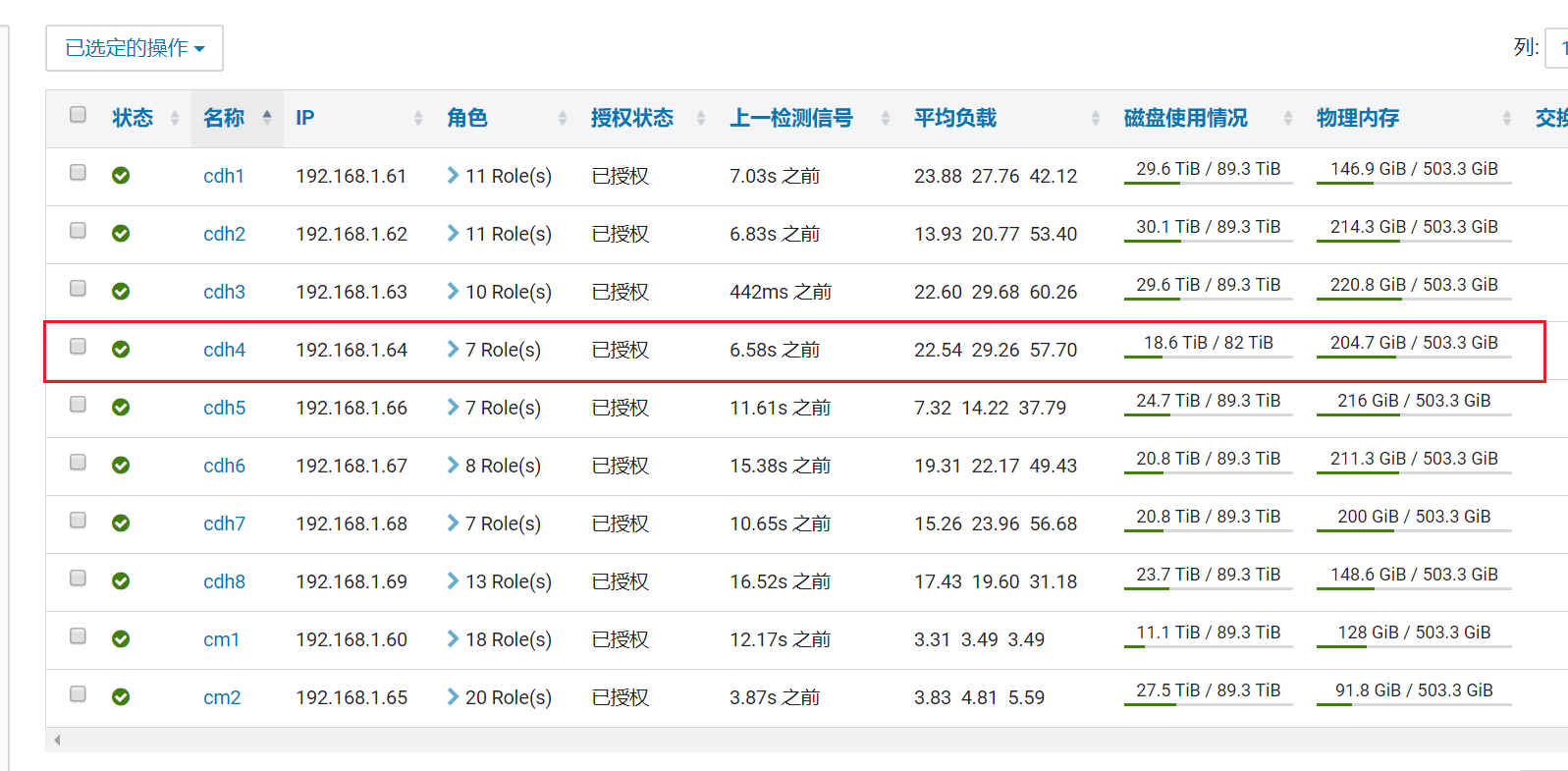
Task: Click the sort arrows on the 物理内存 column
Action: pyautogui.click(x=1507, y=118)
